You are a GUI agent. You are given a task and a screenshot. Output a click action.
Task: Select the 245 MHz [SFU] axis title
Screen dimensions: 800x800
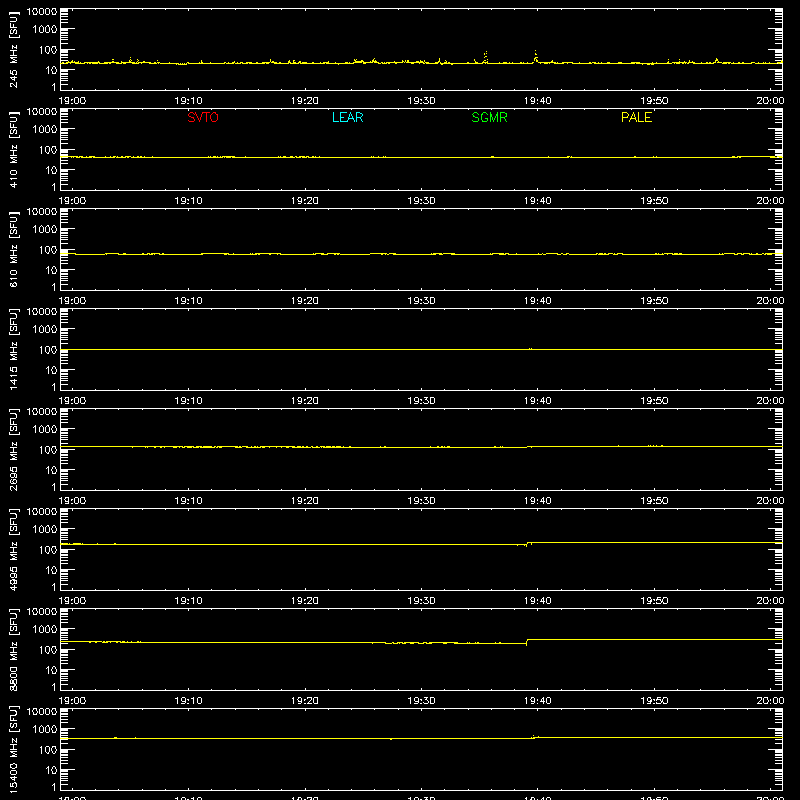tap(14, 49)
